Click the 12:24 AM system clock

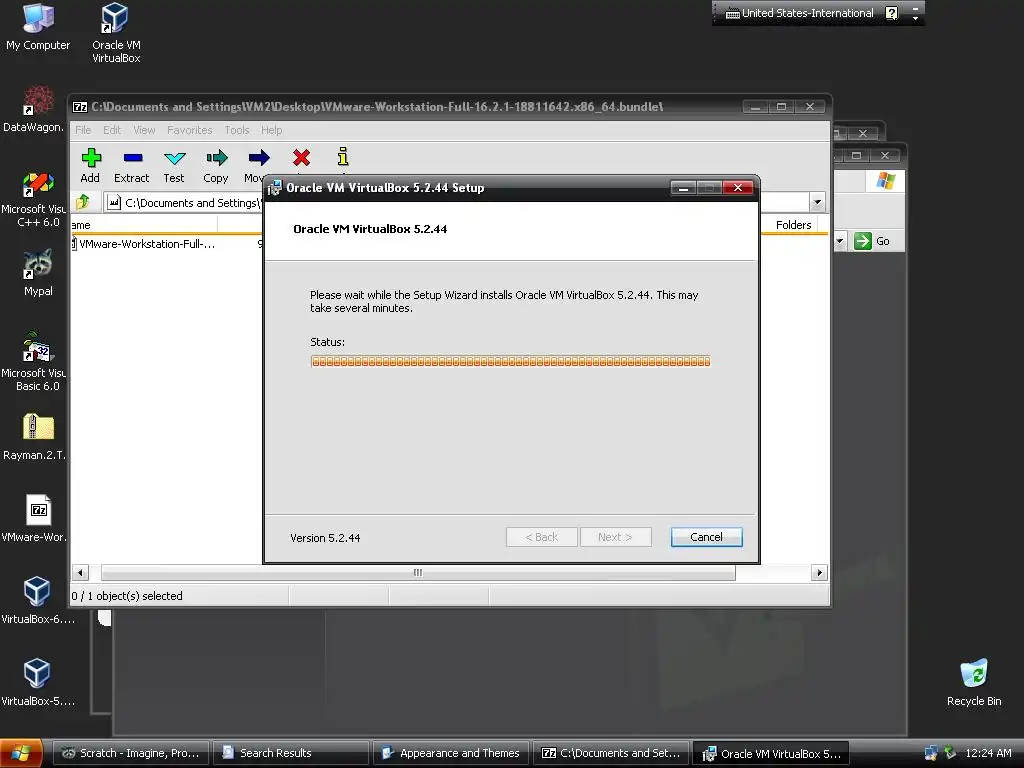point(987,753)
